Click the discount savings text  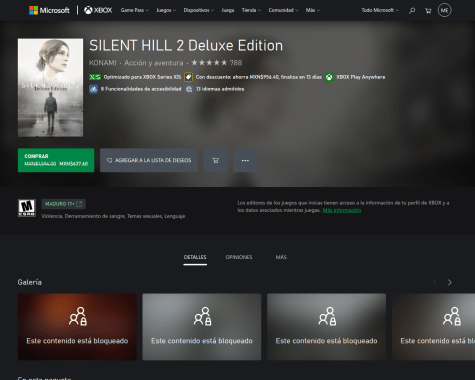tap(259, 77)
